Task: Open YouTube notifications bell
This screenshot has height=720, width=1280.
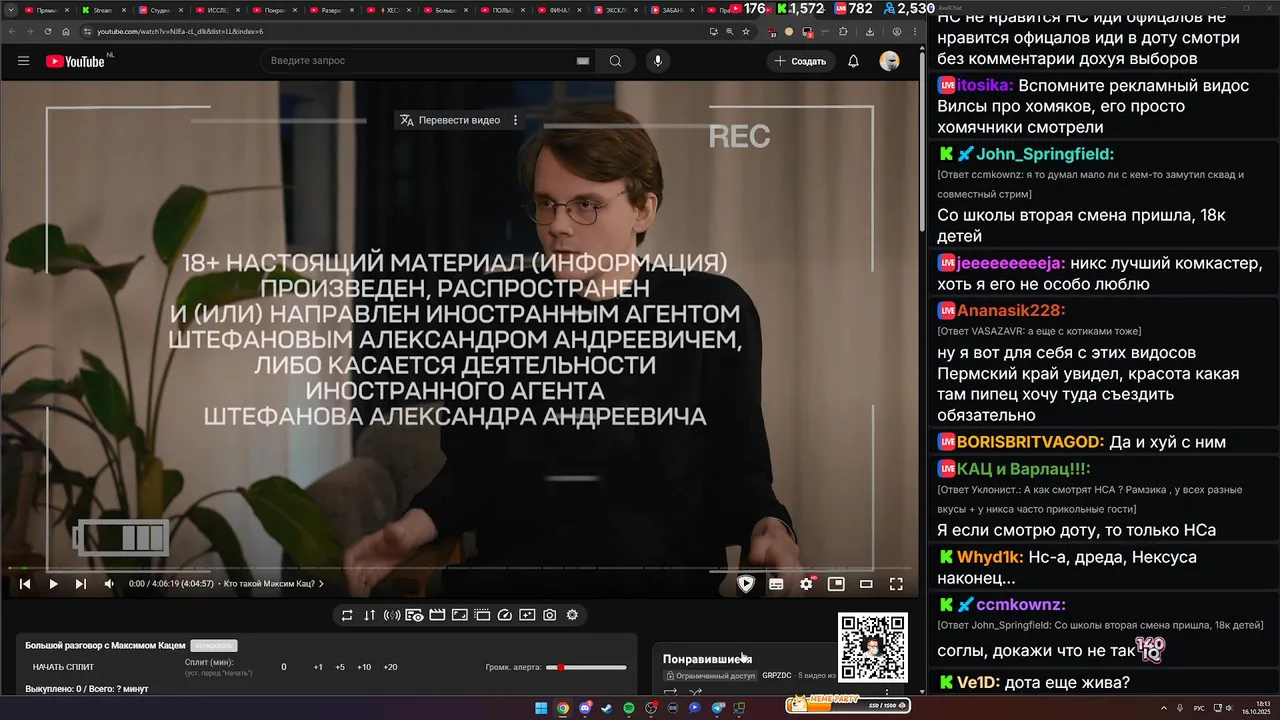Action: click(x=853, y=61)
